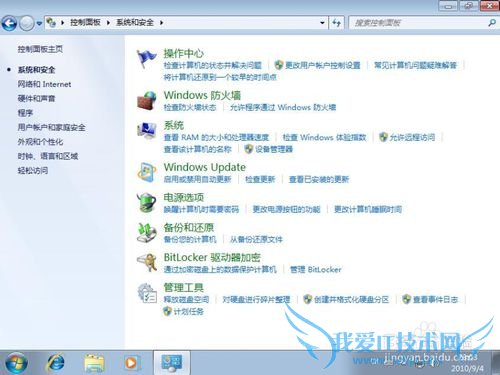Click 唤醒计算机时需要密码 link
Image resolution: width=500 pixels, height=375 pixels.
[x=201, y=209]
